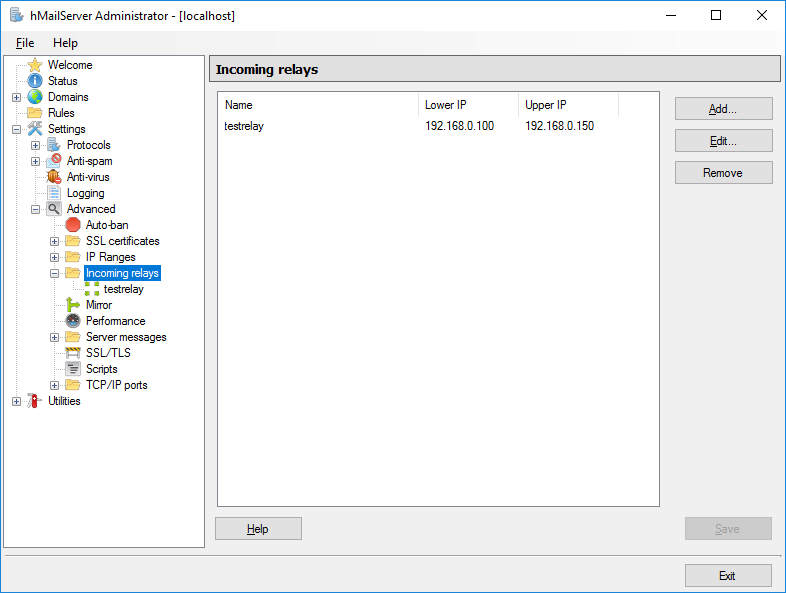This screenshot has height=593, width=786.
Task: Click the Settings tools icon
Action: coord(35,129)
